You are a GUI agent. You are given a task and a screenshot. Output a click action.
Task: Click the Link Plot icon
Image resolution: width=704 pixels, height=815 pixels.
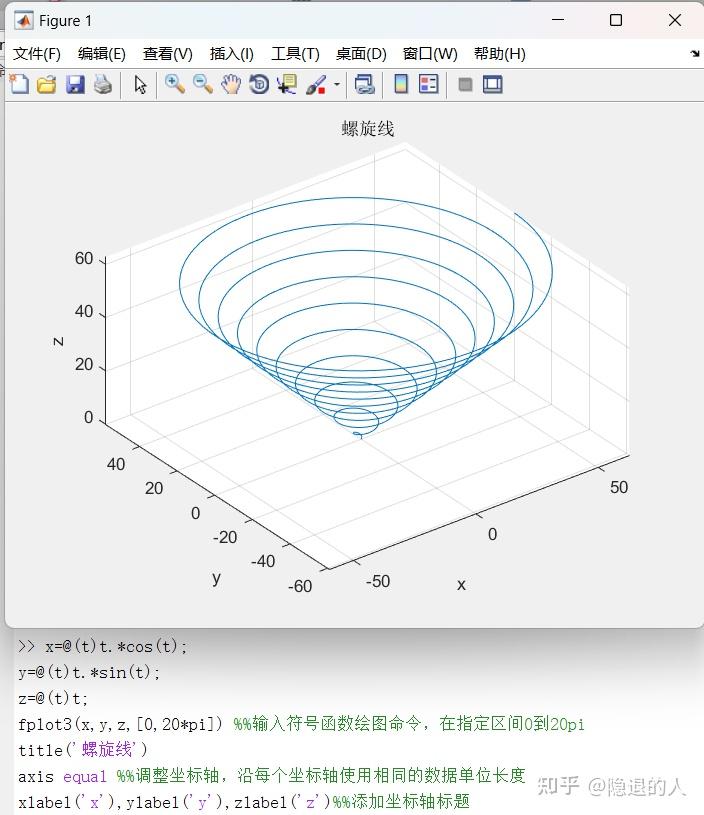(364, 84)
